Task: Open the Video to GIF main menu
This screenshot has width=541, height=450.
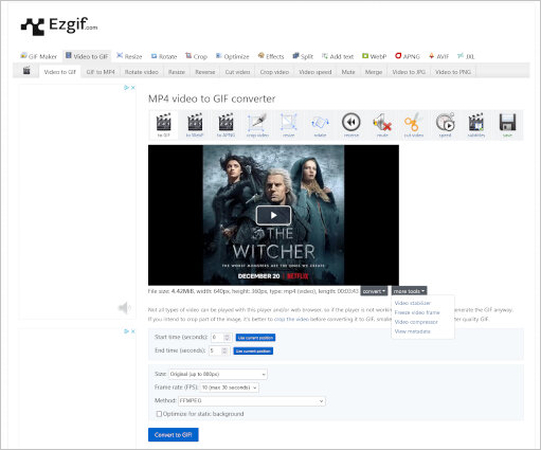Action: [x=87, y=56]
